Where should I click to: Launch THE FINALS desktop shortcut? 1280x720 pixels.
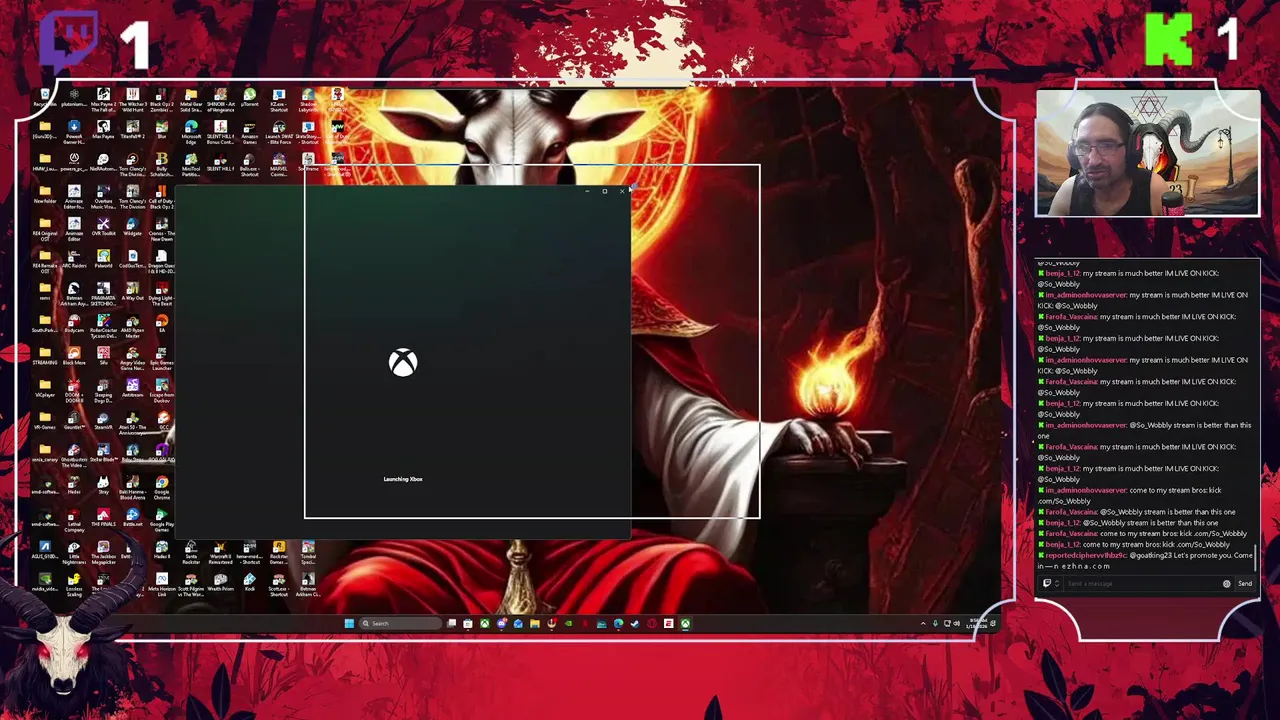[x=103, y=518]
